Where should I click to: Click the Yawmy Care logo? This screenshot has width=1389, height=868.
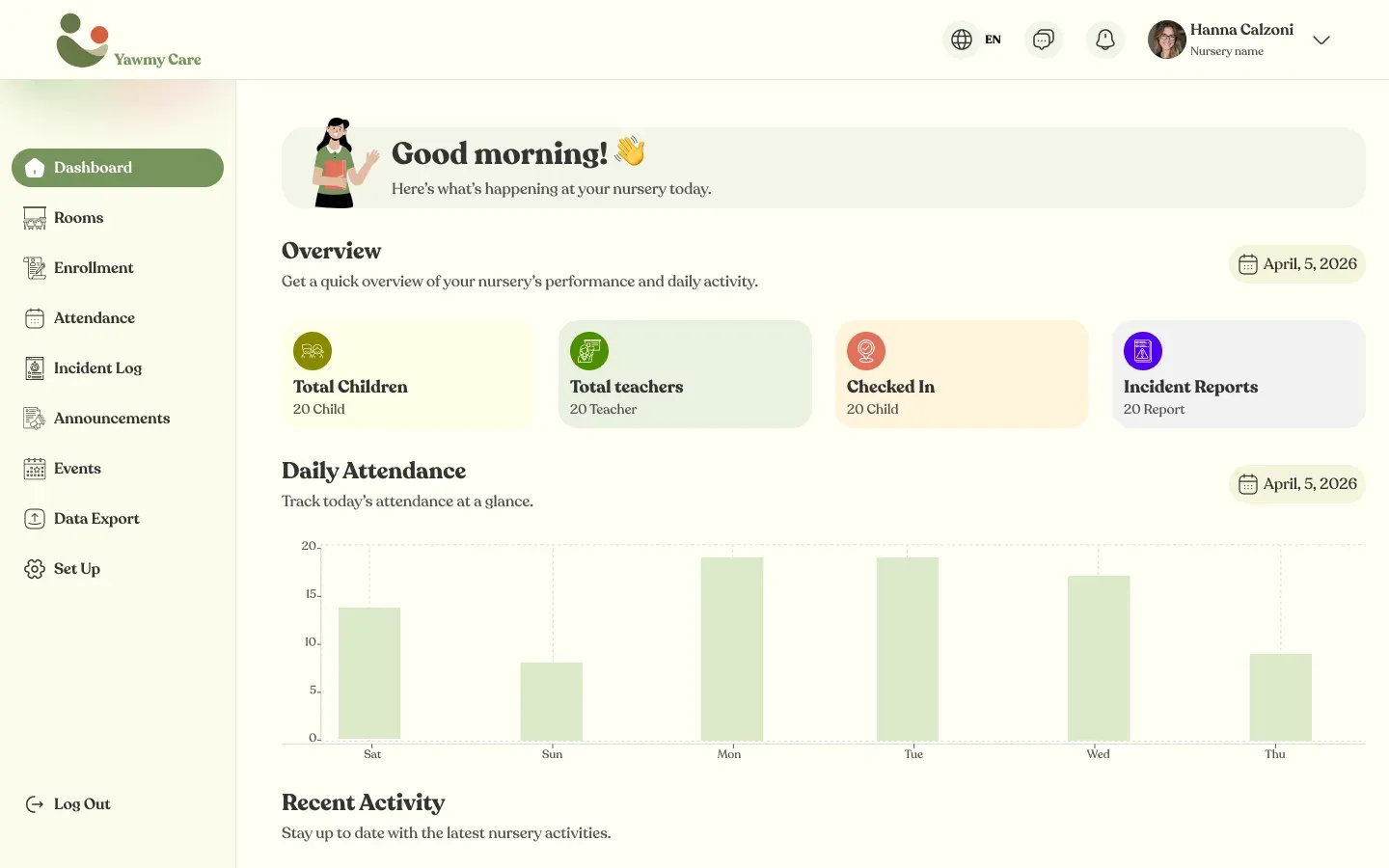point(128,41)
